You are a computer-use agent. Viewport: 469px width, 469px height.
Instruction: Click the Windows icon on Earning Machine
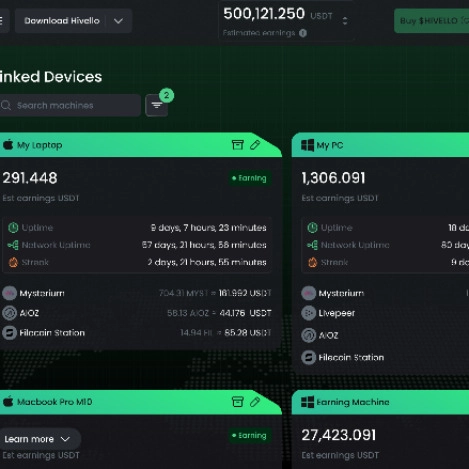pyautogui.click(x=307, y=402)
